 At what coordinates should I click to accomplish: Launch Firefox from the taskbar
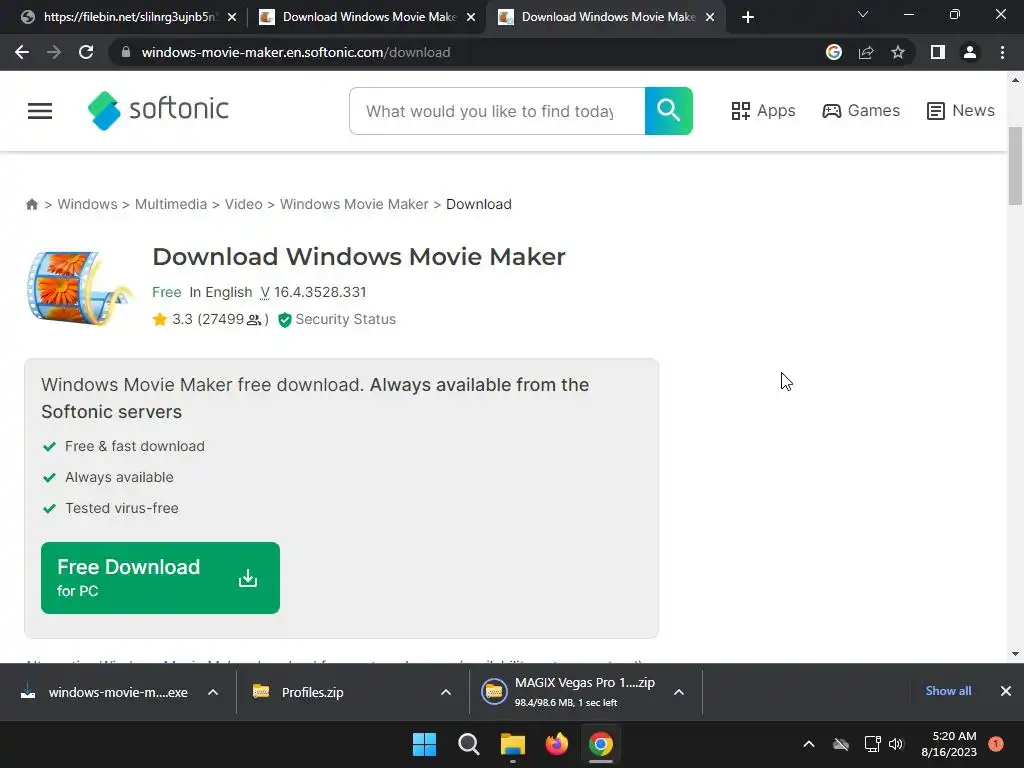pyautogui.click(x=556, y=744)
